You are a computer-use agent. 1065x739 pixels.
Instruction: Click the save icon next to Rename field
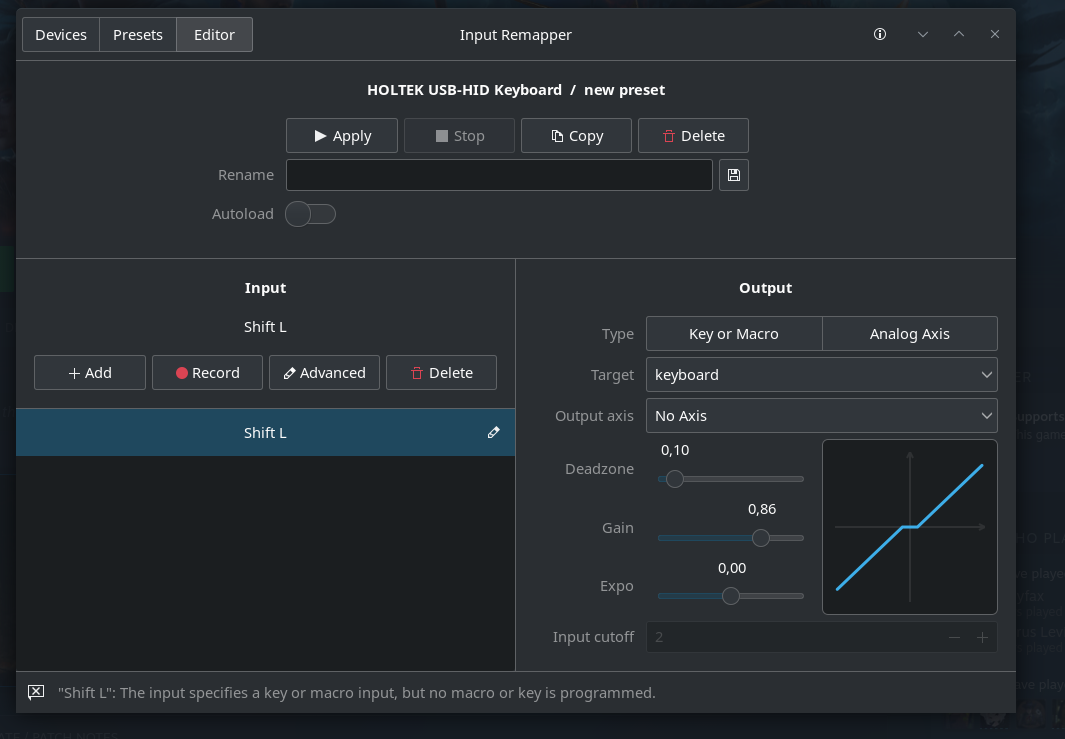pos(734,175)
